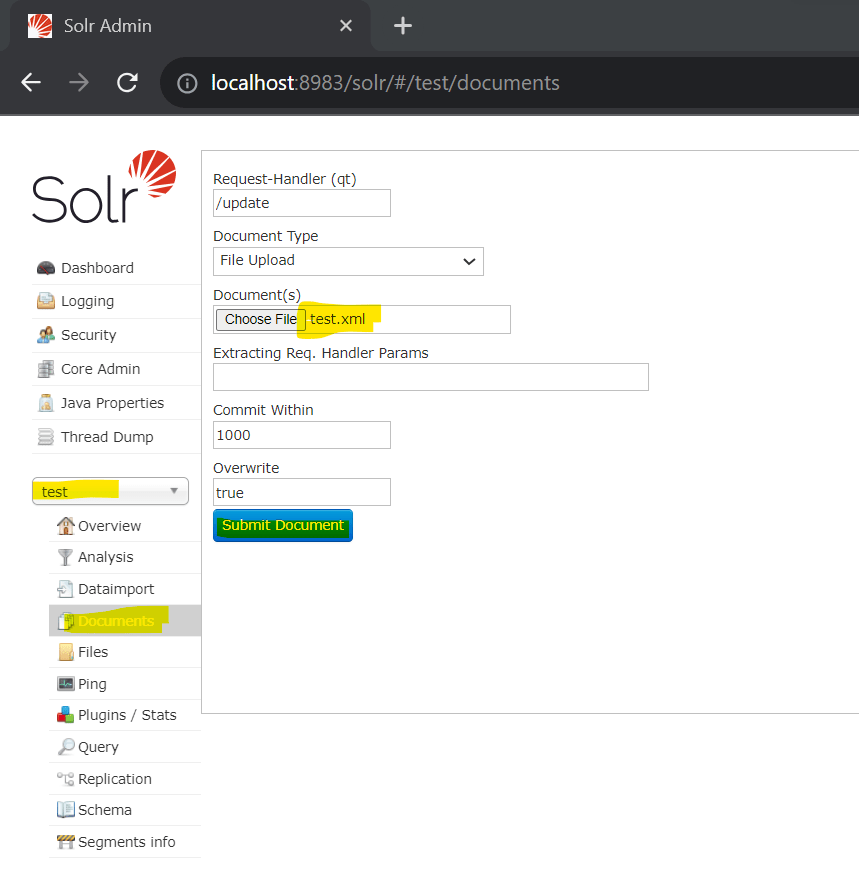Open the Dashboard page
Screen dimensions: 859x880
97,268
